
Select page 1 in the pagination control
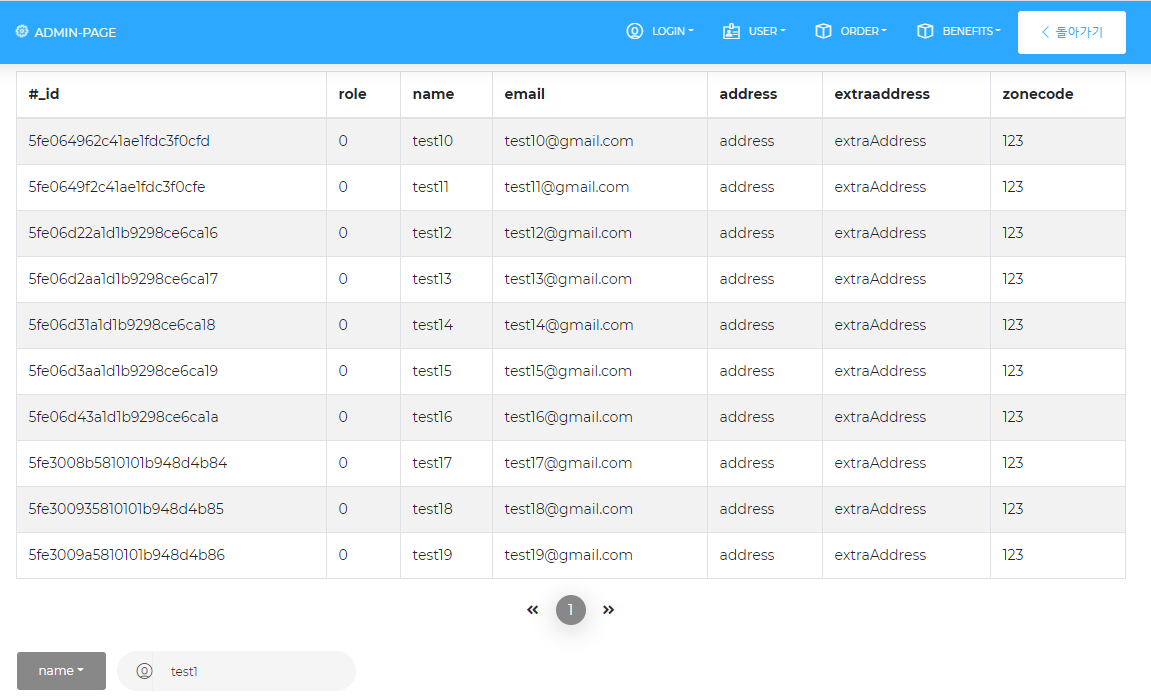[x=571, y=609]
